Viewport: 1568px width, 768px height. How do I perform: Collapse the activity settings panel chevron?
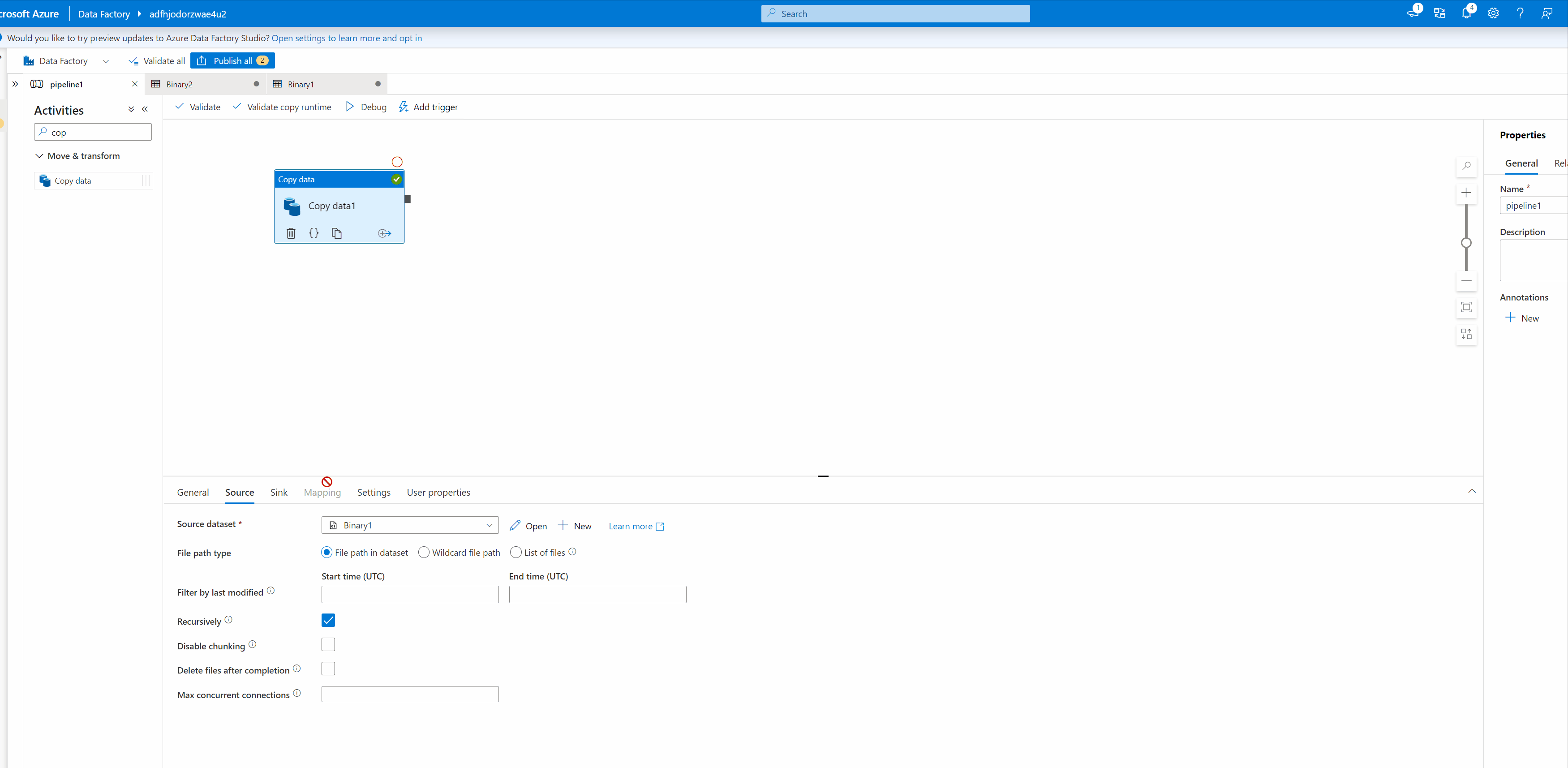(x=1472, y=491)
